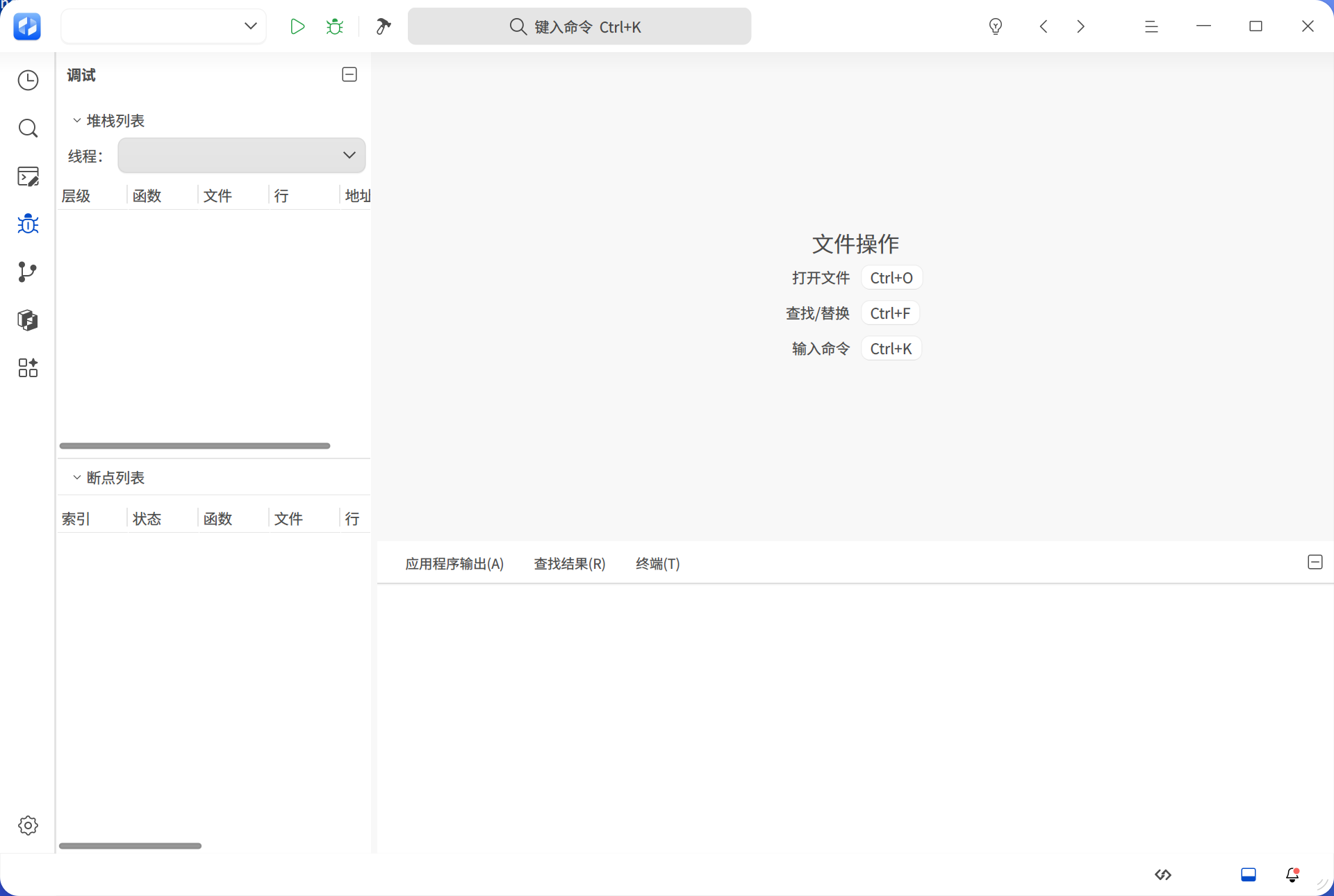The image size is (1334, 896).
Task: Click the 打开文件 label
Action: point(821,278)
